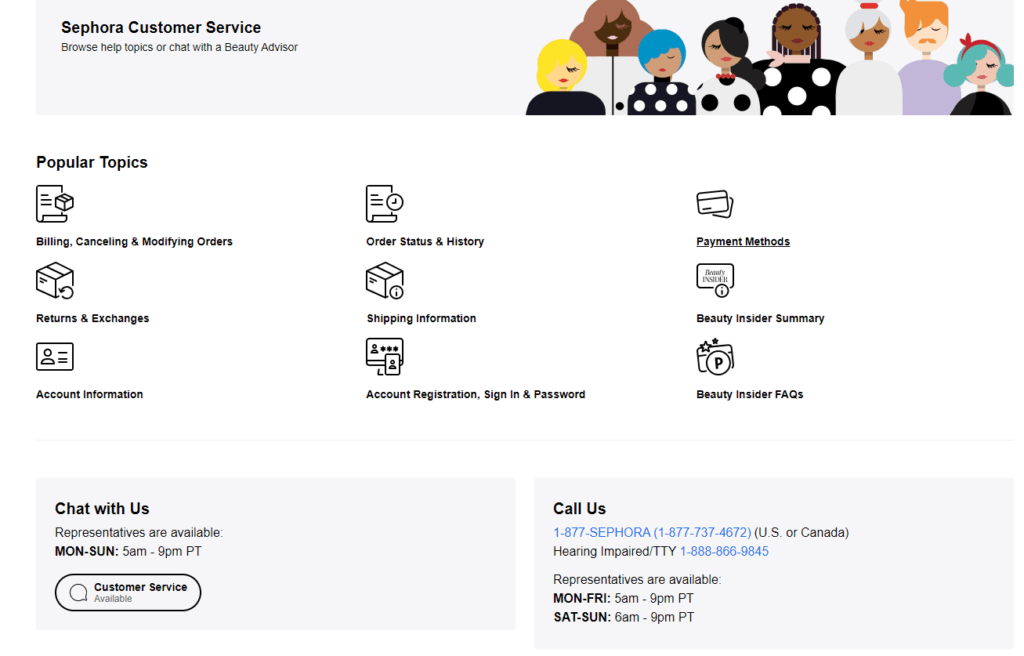Viewport: 1024px width, 656px height.
Task: Select the Account Registration, Sign In & Password icon
Action: 385,356
